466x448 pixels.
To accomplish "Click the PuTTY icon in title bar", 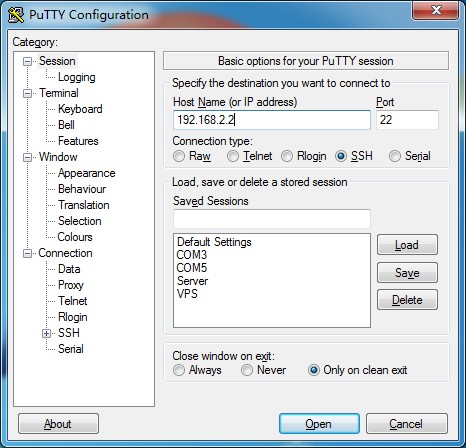I will pyautogui.click(x=16, y=15).
